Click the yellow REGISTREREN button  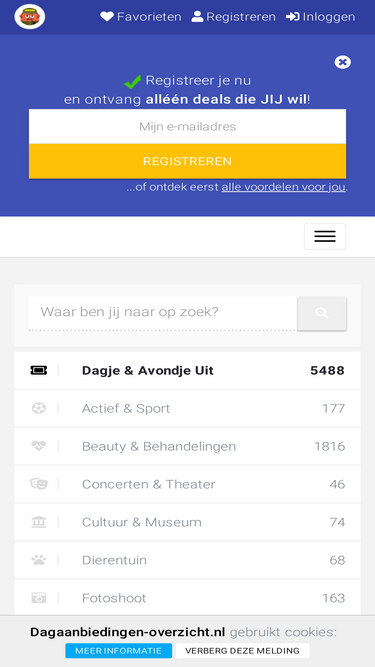tap(188, 161)
